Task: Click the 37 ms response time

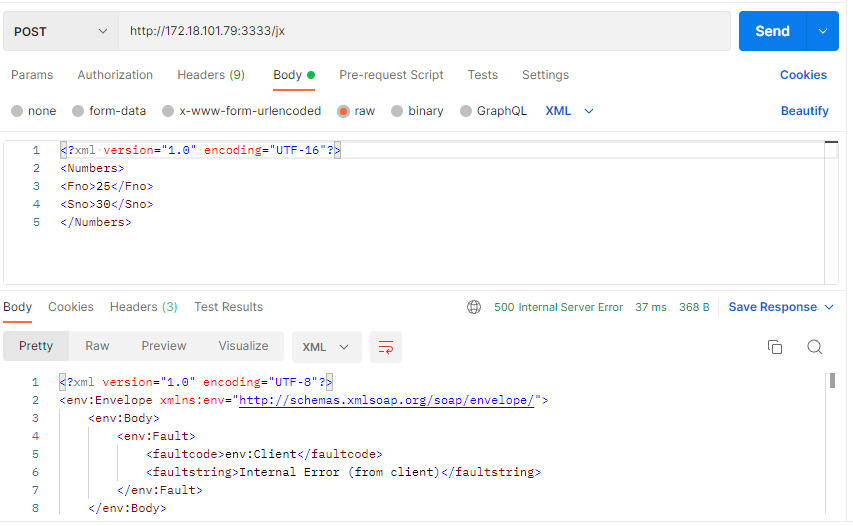Action: pos(651,307)
